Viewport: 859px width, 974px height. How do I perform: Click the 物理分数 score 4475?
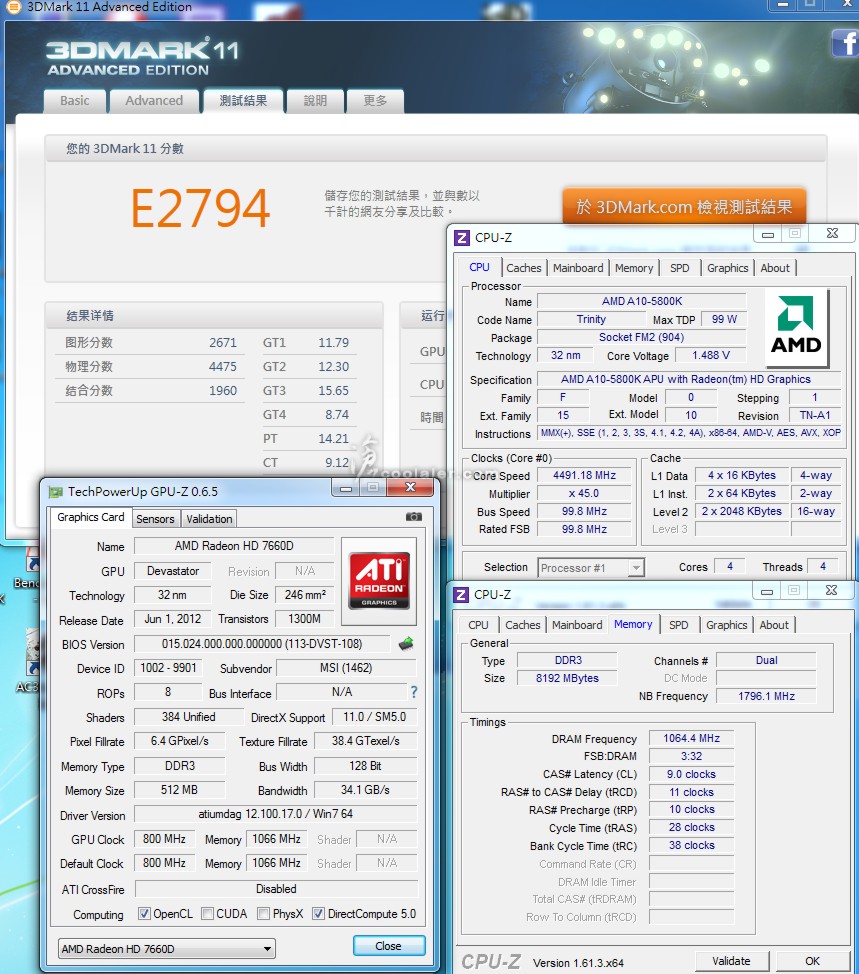pyautogui.click(x=223, y=366)
